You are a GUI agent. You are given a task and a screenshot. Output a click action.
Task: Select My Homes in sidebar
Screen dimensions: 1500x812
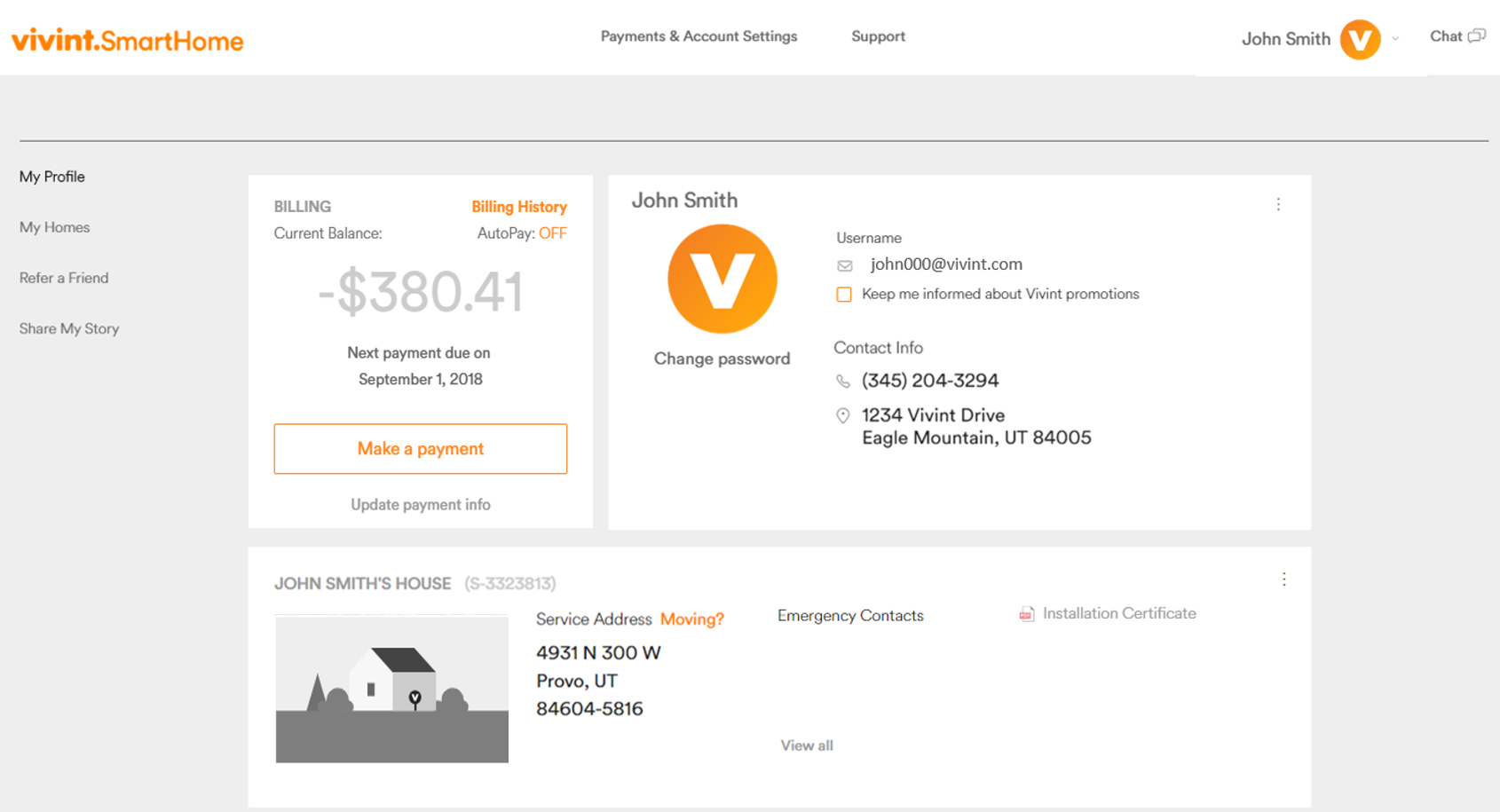coord(55,227)
